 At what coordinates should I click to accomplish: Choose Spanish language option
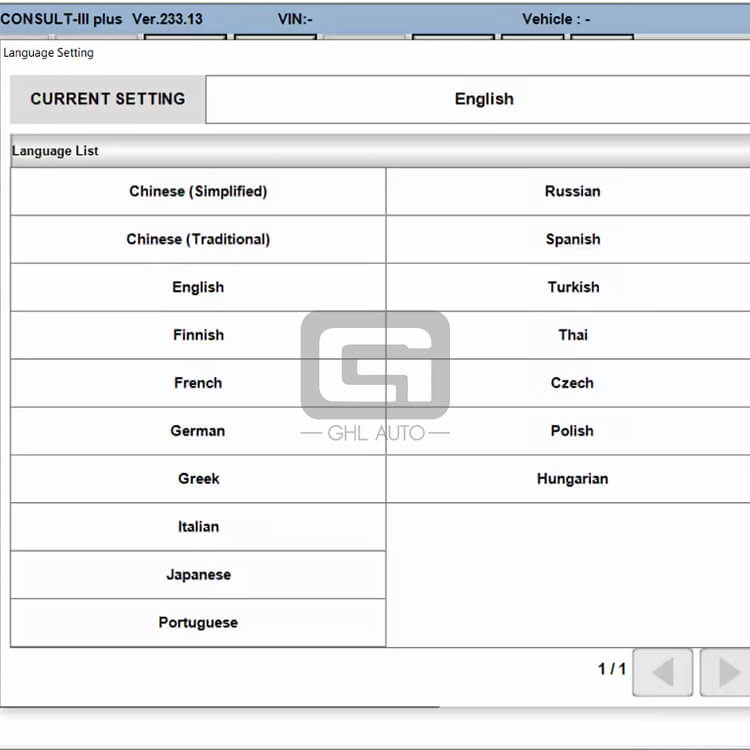568,239
